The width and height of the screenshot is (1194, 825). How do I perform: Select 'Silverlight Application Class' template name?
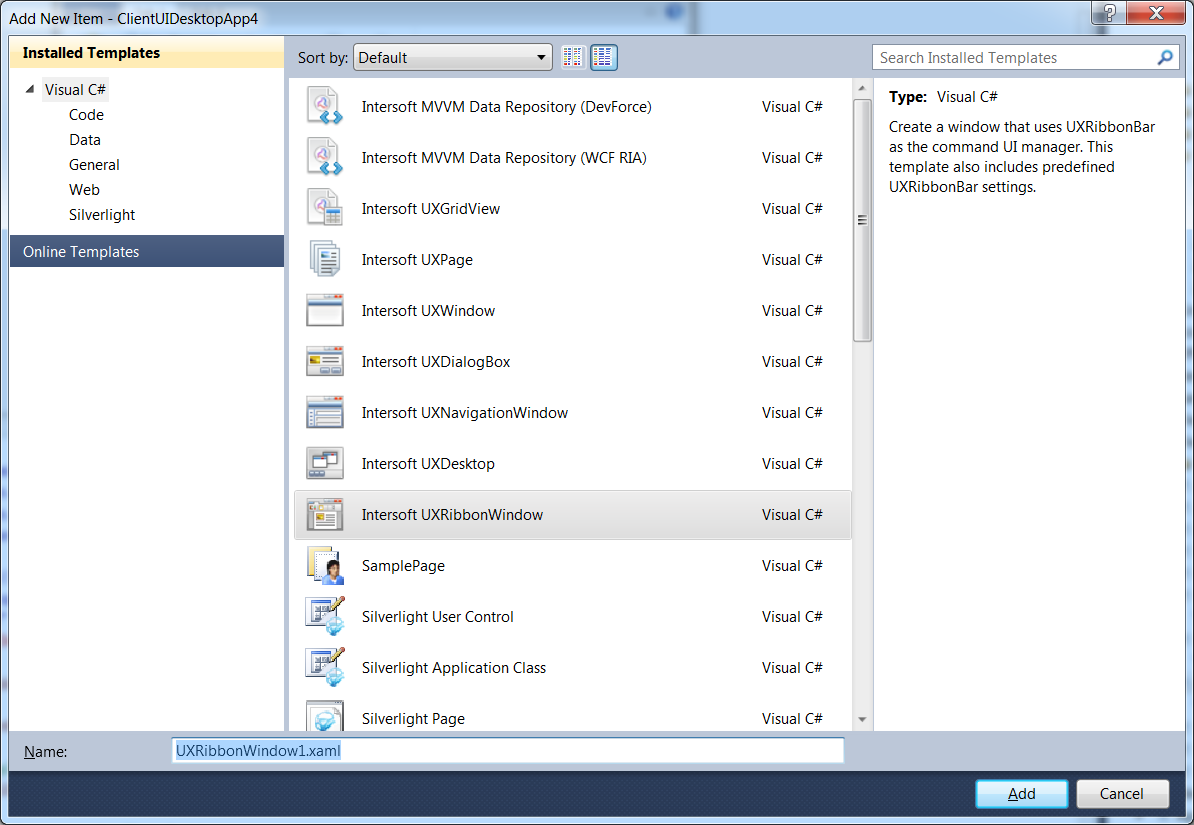click(454, 668)
